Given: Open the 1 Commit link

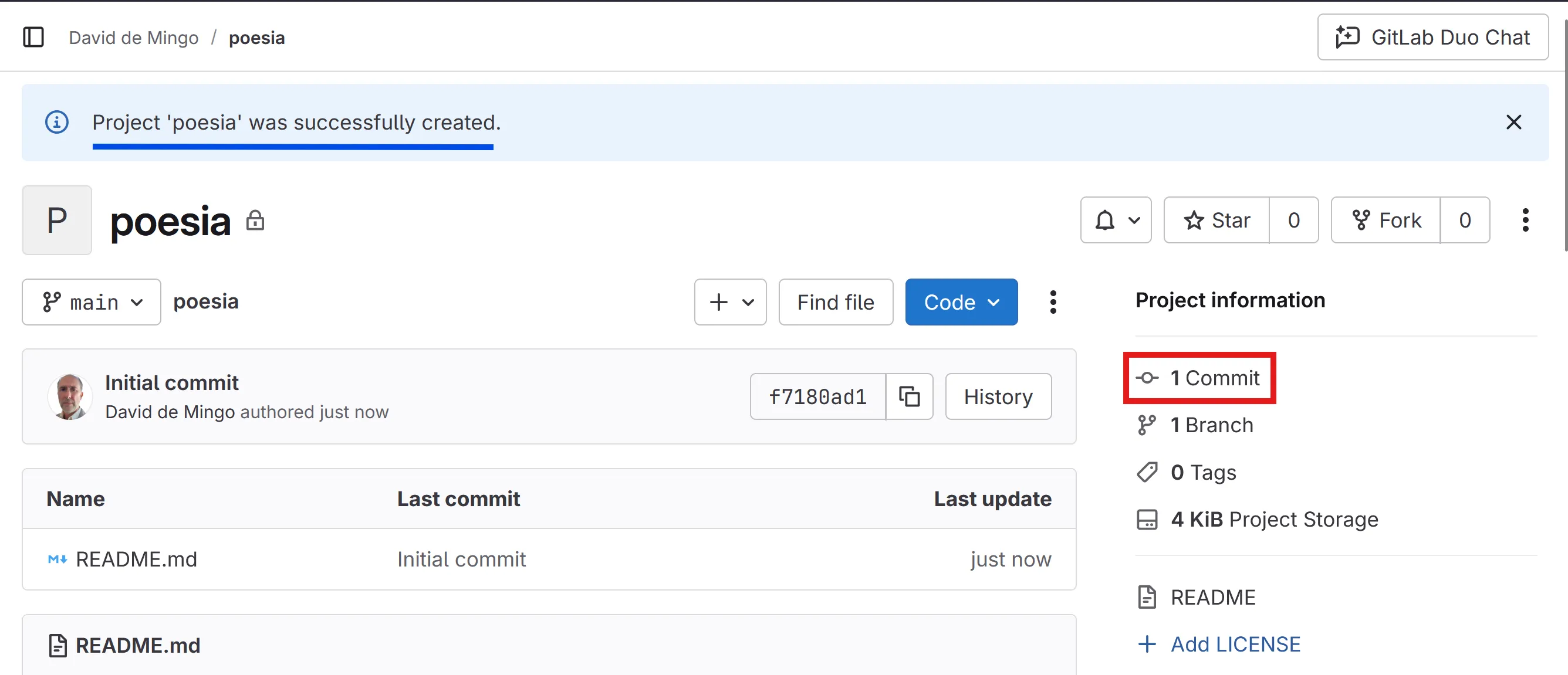Looking at the screenshot, I should point(1214,378).
